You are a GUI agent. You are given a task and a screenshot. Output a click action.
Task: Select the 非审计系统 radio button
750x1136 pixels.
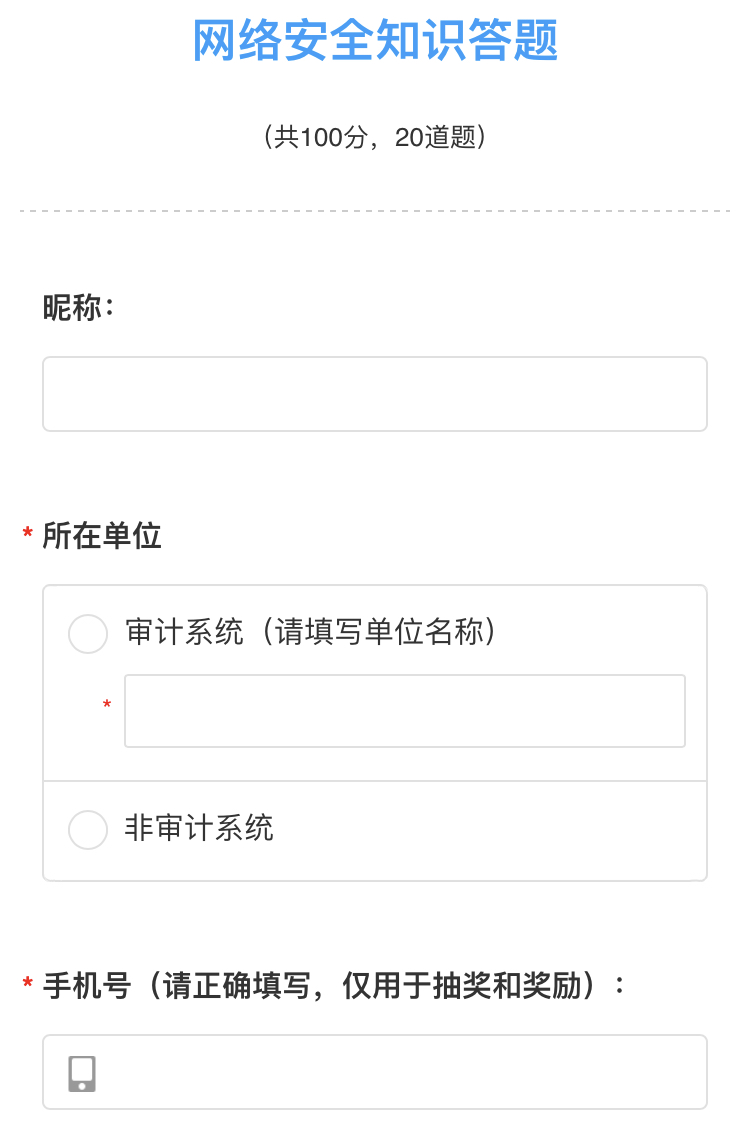88,830
